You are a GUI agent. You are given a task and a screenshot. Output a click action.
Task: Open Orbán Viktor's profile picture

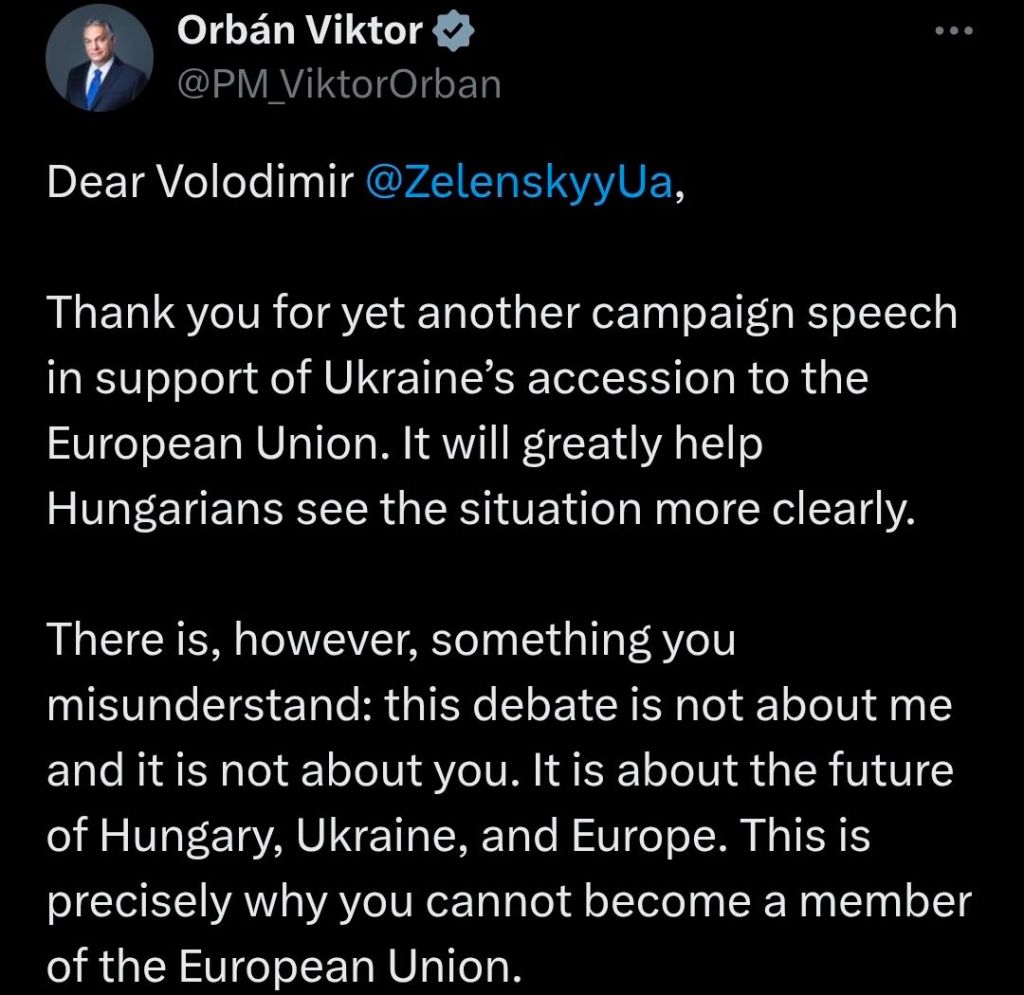(99, 63)
